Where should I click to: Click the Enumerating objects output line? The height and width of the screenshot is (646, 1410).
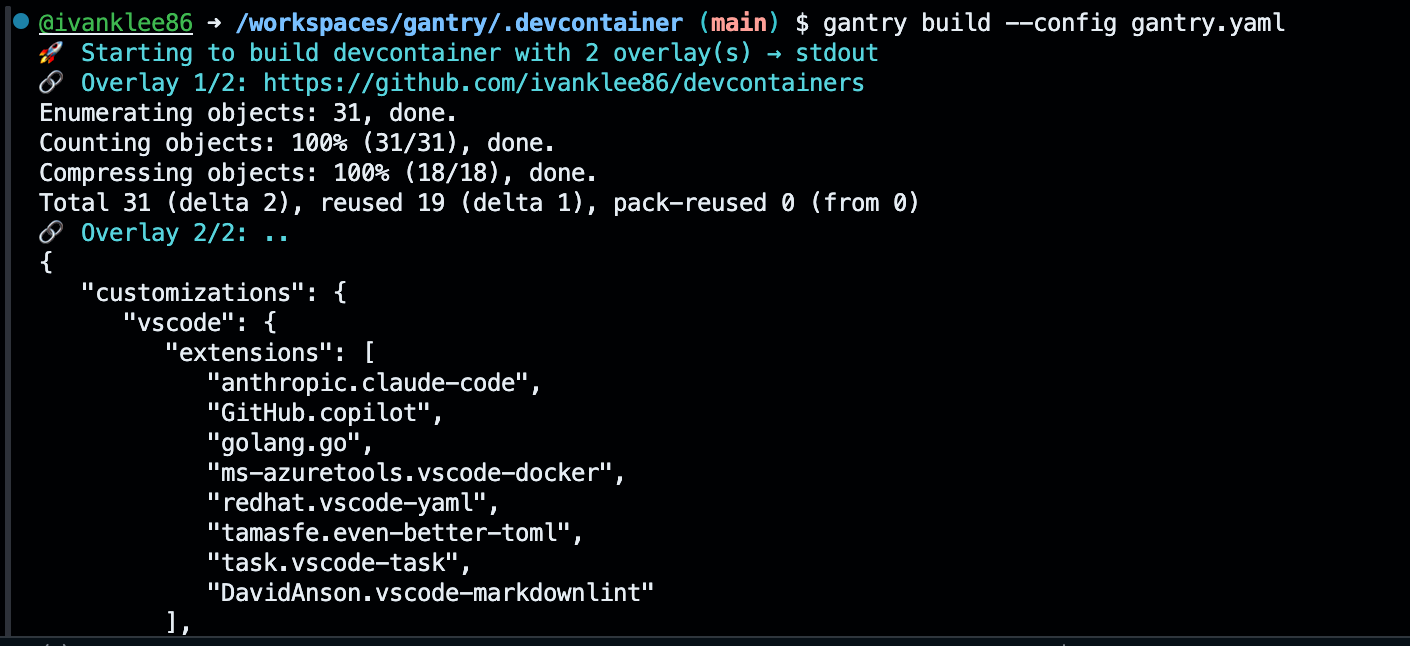tap(248, 113)
